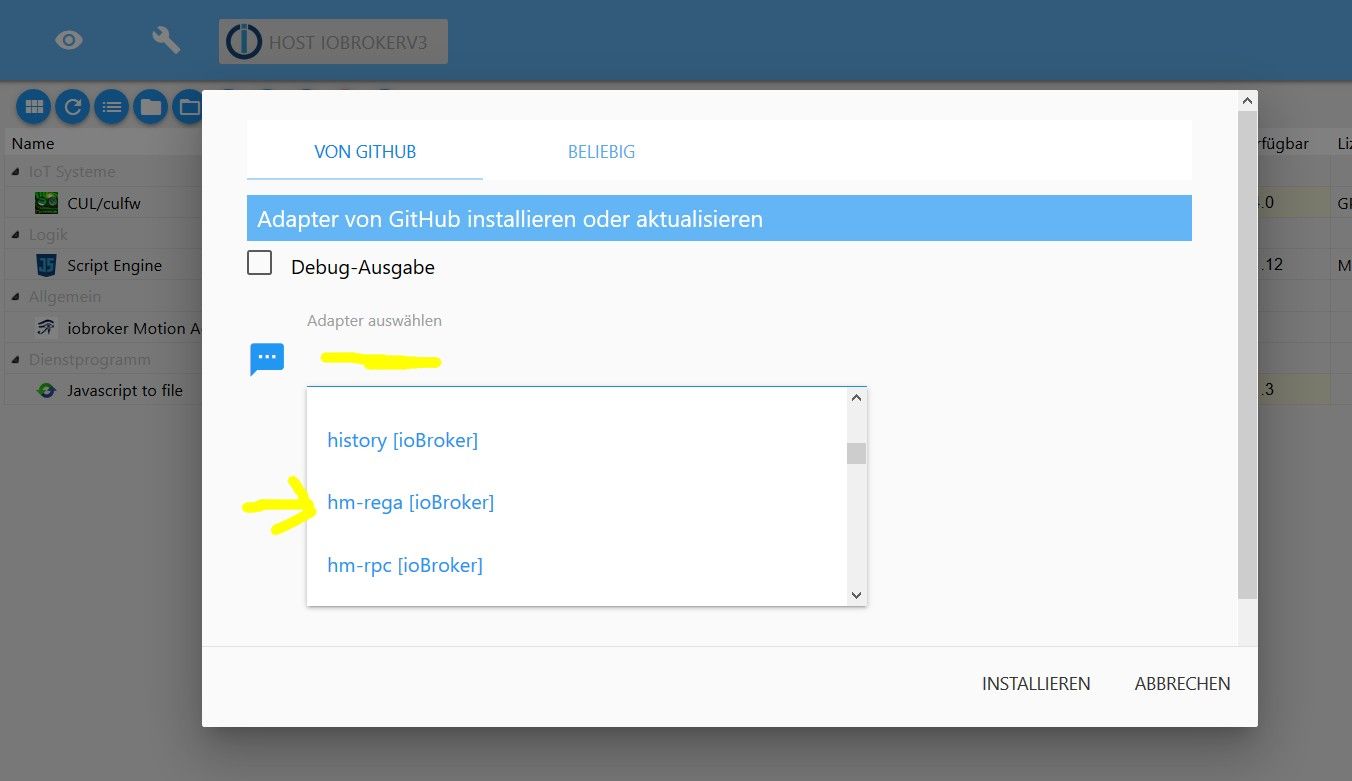Select the Script Engine row name

click(x=114, y=266)
